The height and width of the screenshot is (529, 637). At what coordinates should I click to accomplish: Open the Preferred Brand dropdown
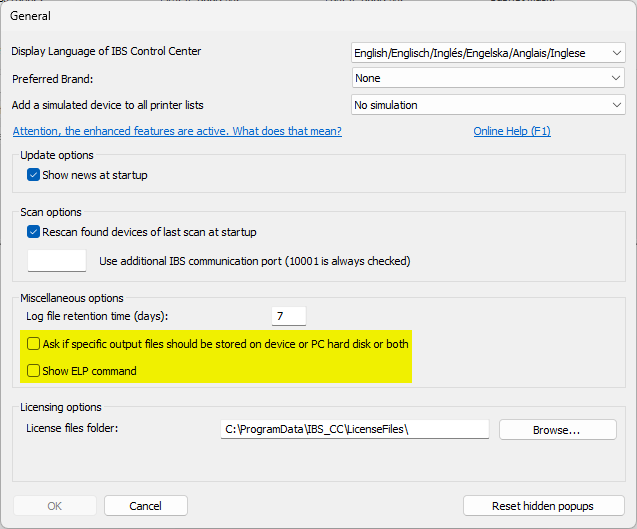[x=488, y=78]
